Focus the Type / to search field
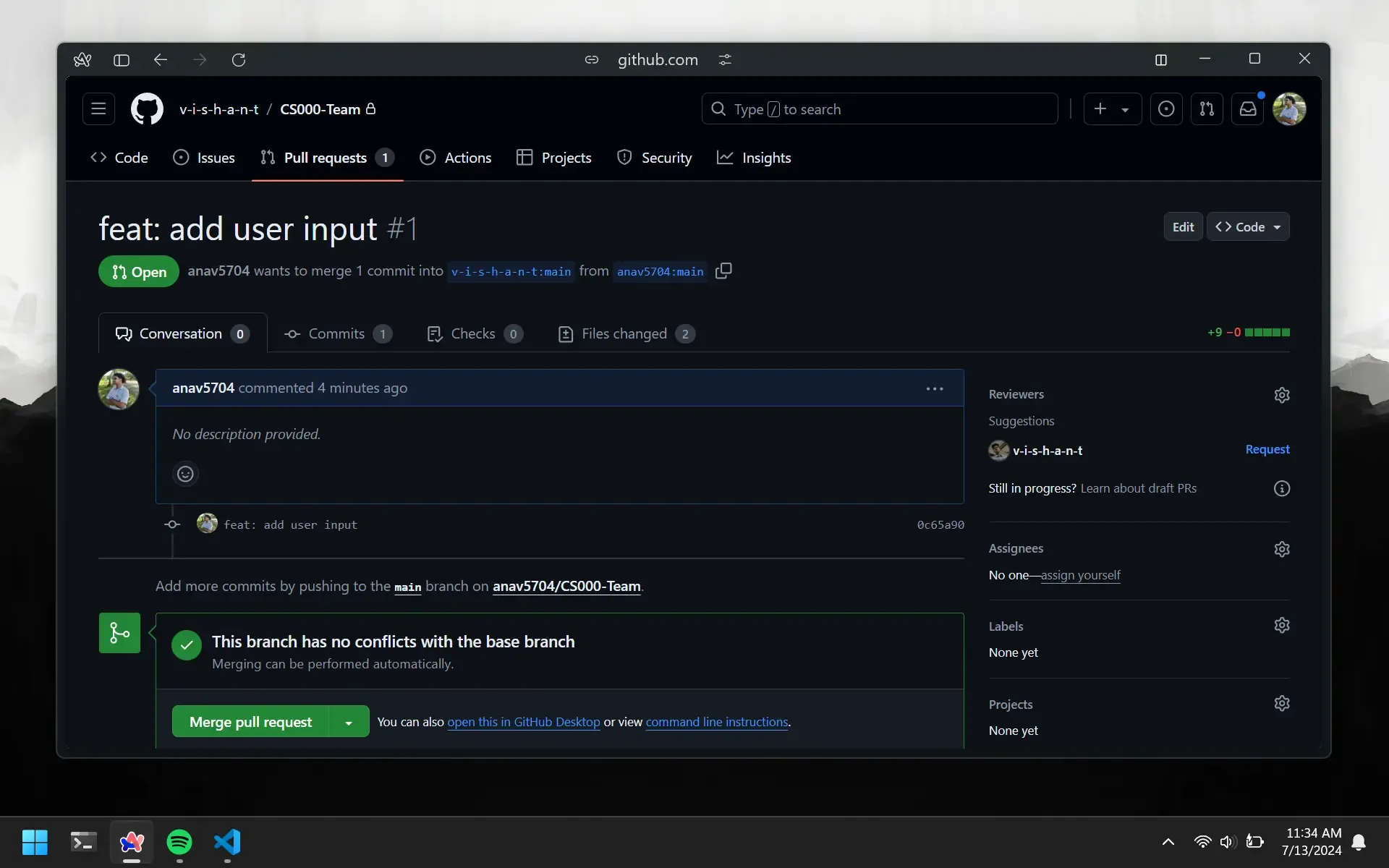Viewport: 1389px width, 868px height. click(x=880, y=109)
